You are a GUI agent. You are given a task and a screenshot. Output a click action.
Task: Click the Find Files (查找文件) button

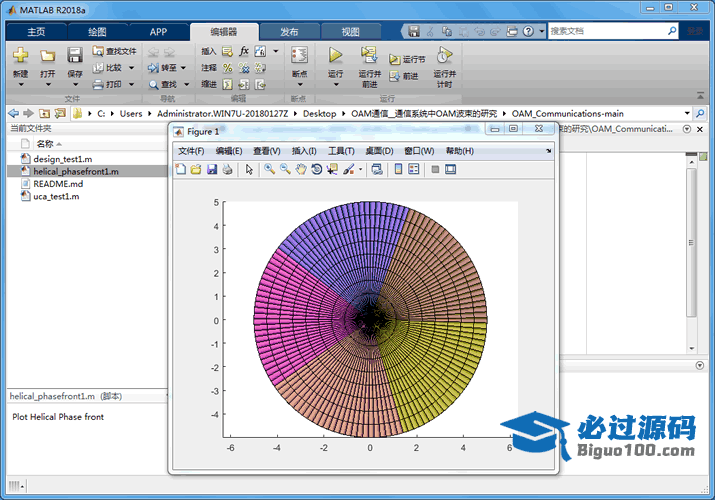[x=114, y=51]
